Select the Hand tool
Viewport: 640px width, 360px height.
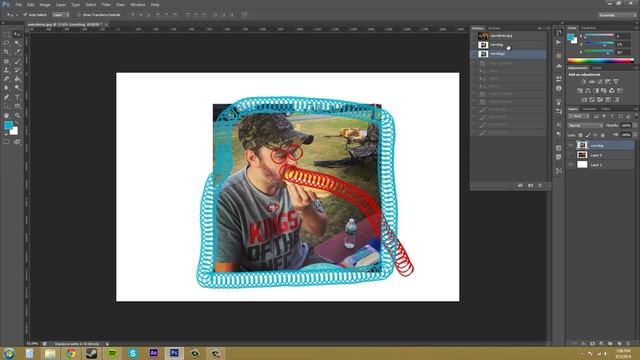[6, 116]
